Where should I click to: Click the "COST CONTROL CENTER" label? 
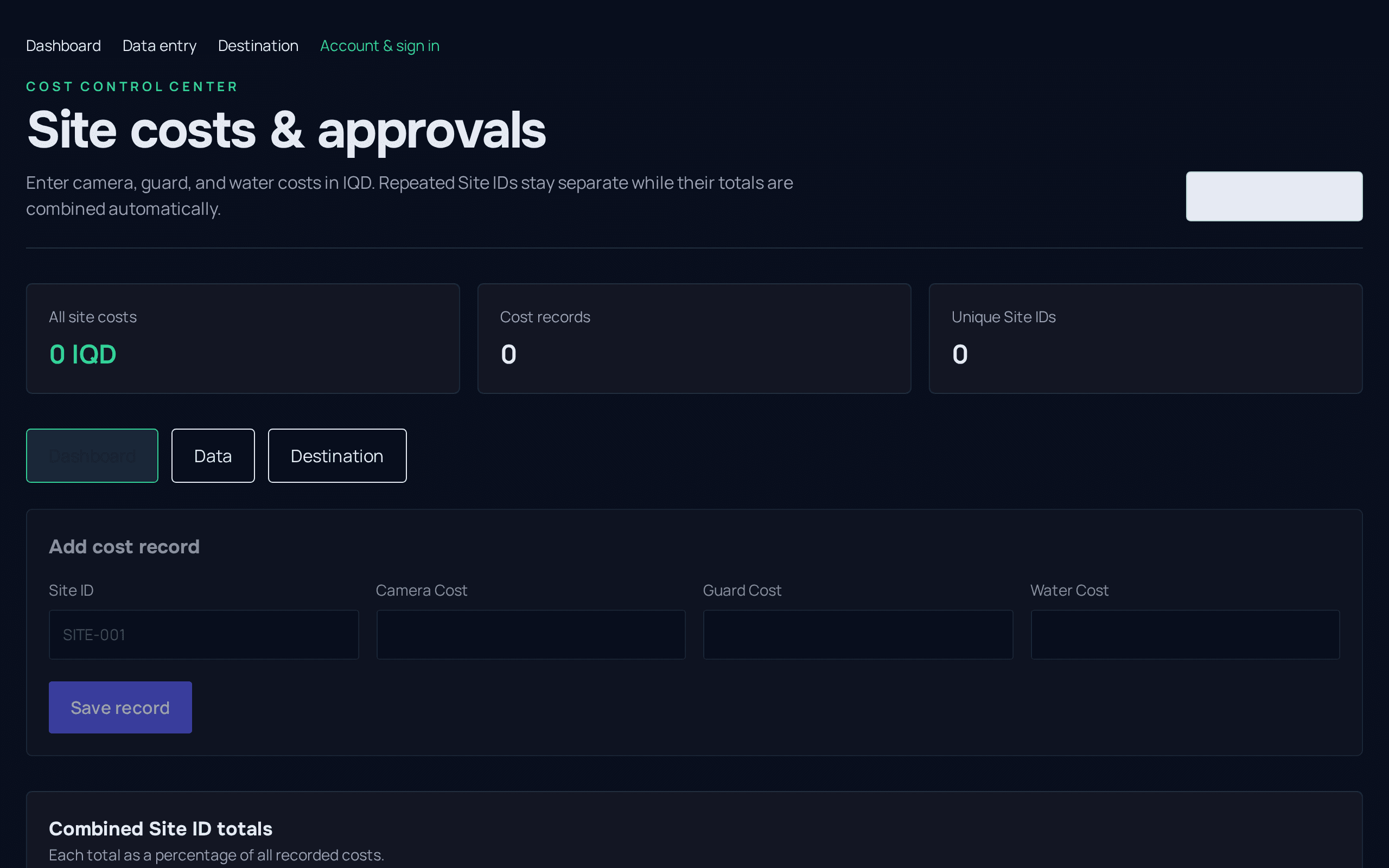131,87
